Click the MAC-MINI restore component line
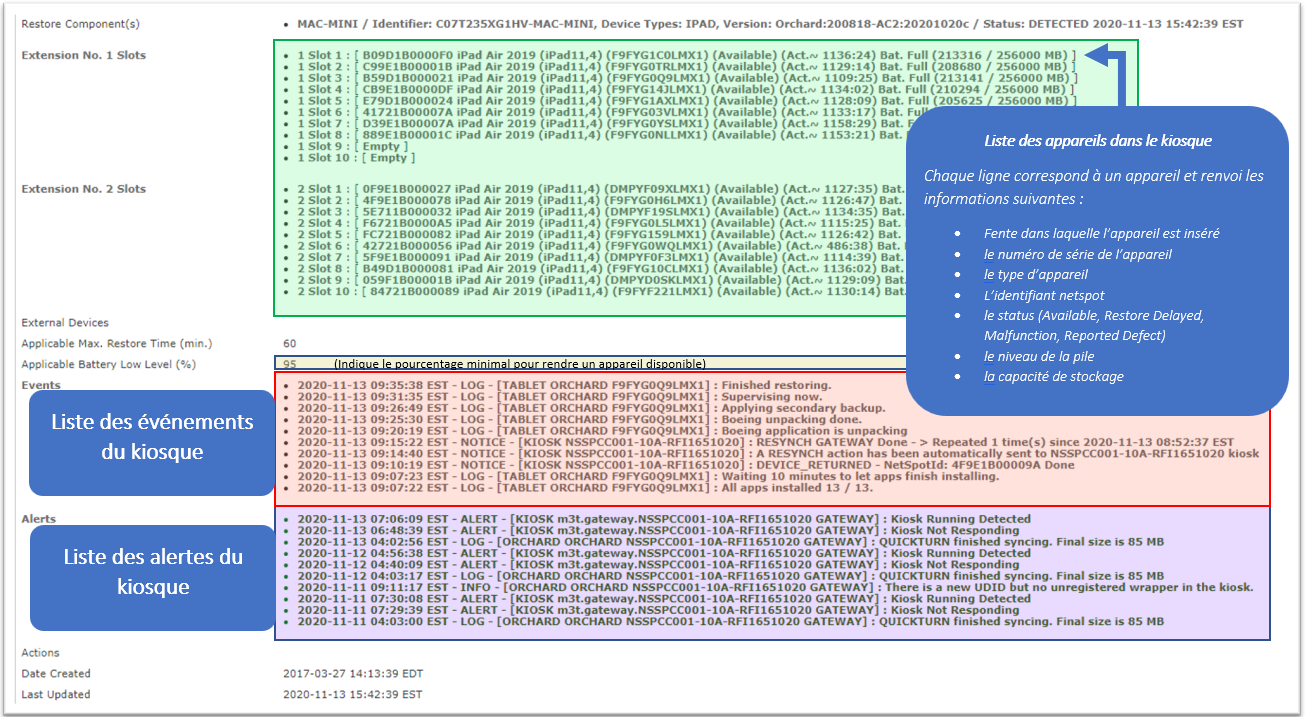The height and width of the screenshot is (717, 1305). (770, 23)
